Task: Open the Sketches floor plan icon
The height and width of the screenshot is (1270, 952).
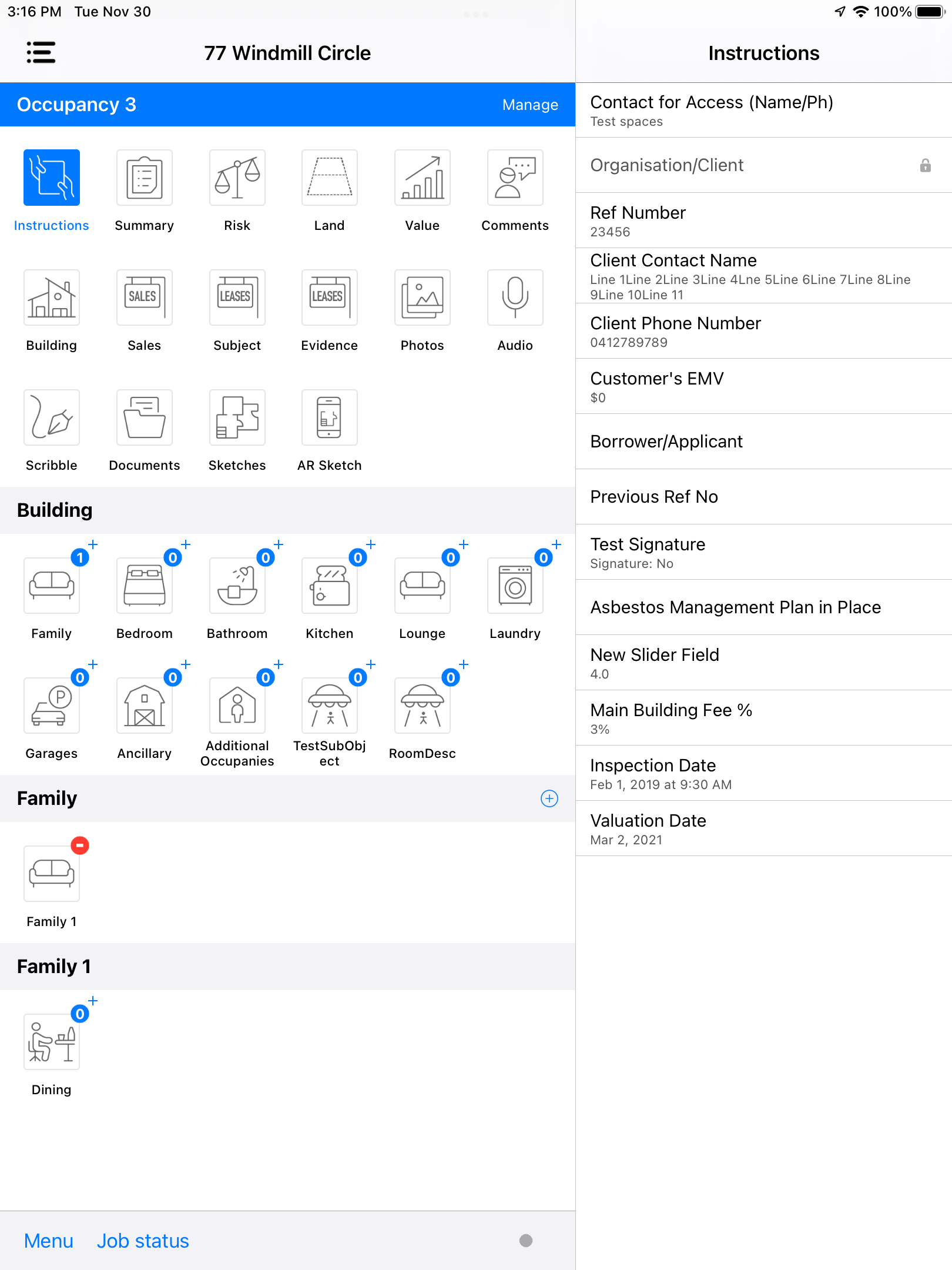Action: point(237,417)
